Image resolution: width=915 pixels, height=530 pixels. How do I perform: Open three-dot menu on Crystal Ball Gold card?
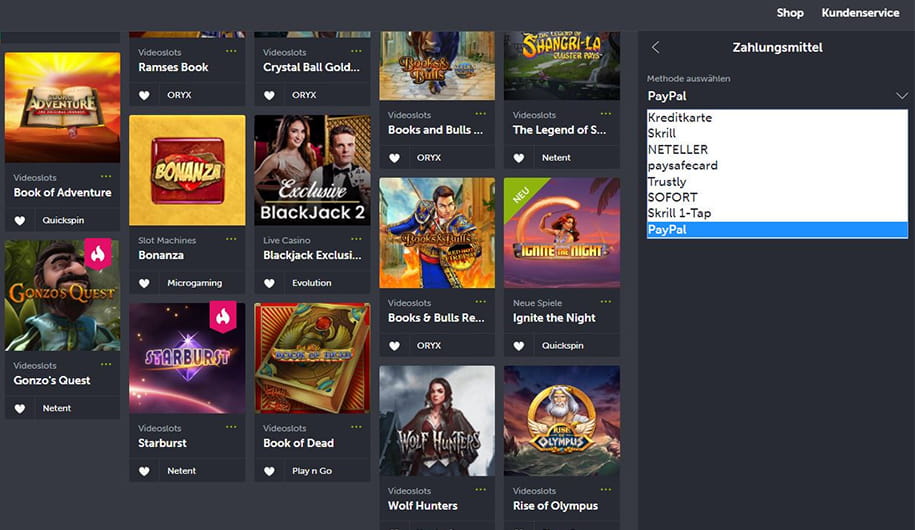(356, 51)
